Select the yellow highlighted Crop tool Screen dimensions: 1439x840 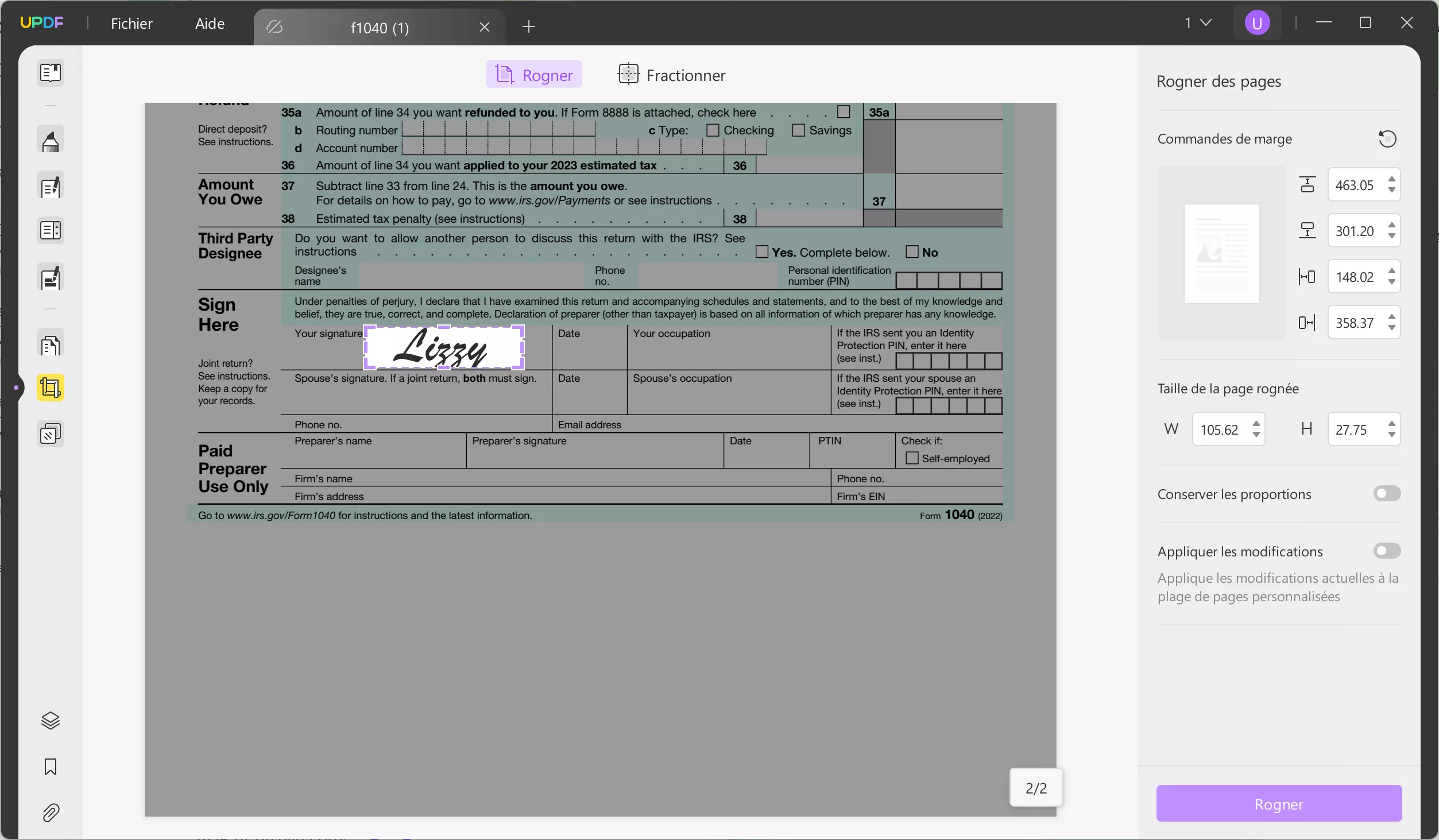(51, 388)
